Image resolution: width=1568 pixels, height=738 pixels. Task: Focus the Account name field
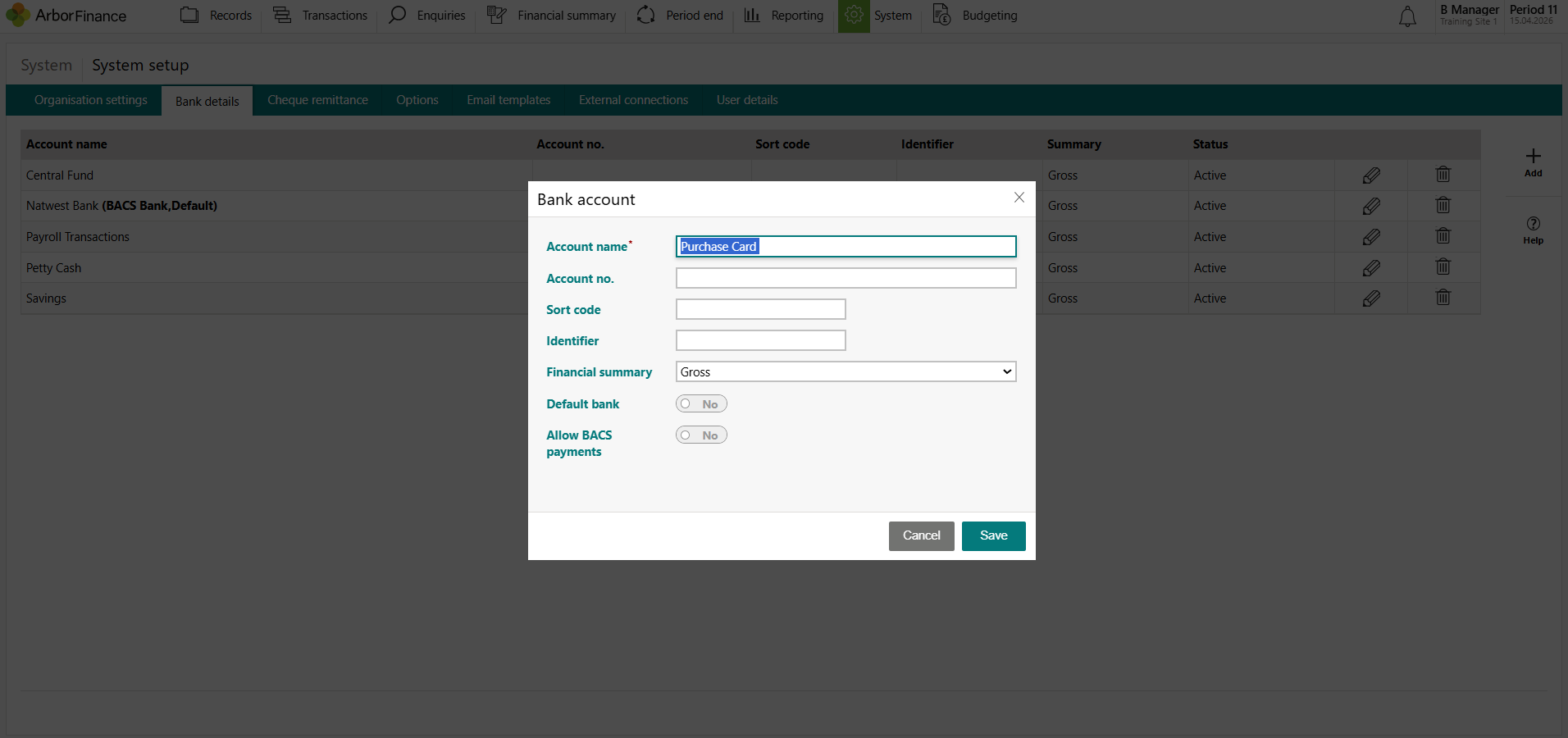click(x=846, y=247)
